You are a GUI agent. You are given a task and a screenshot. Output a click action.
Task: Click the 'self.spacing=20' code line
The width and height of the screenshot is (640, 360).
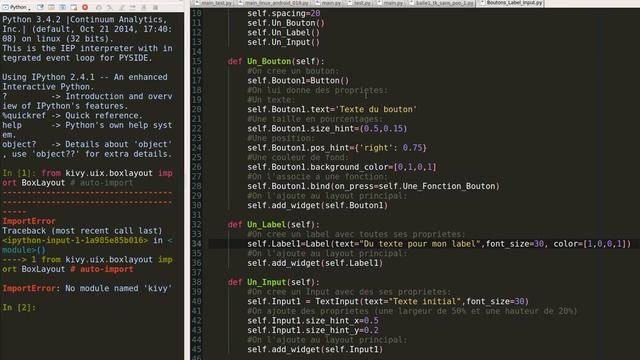pyautogui.click(x=283, y=13)
